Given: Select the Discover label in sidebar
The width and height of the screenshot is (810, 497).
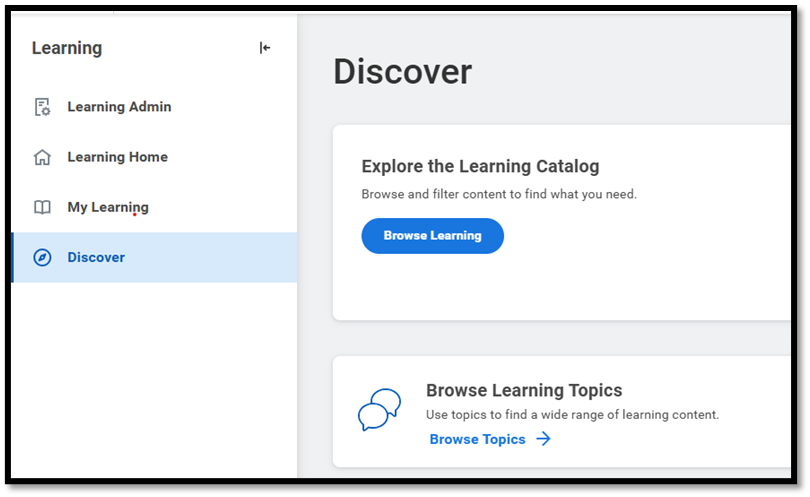Looking at the screenshot, I should coord(96,257).
